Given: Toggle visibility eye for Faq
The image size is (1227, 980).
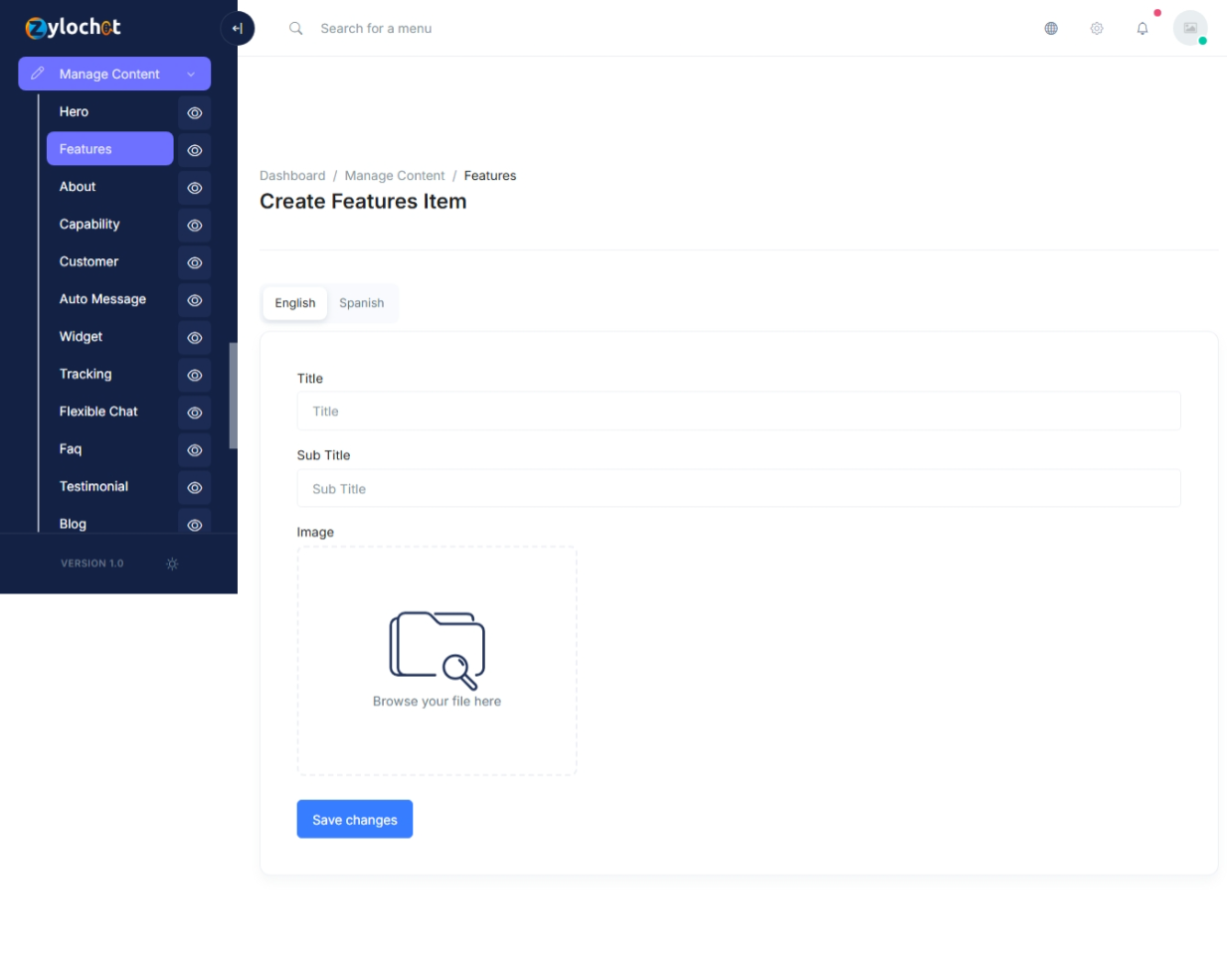Looking at the screenshot, I should coord(195,450).
